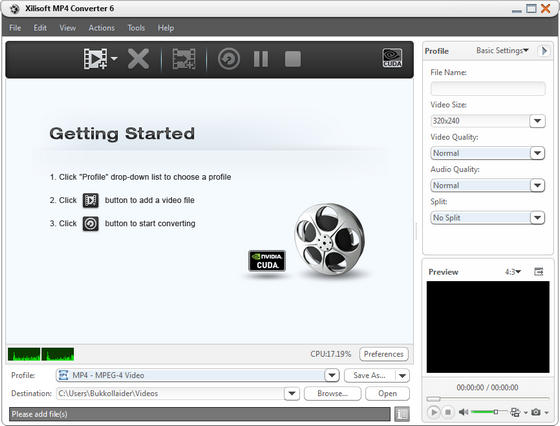Screen dimensions: 560x426
Task: Expand the Video Size dropdown
Action: (537, 121)
